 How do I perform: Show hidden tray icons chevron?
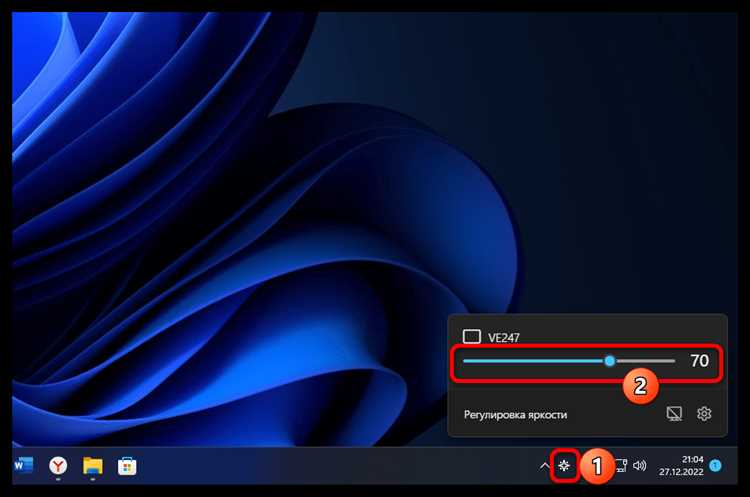coord(544,465)
